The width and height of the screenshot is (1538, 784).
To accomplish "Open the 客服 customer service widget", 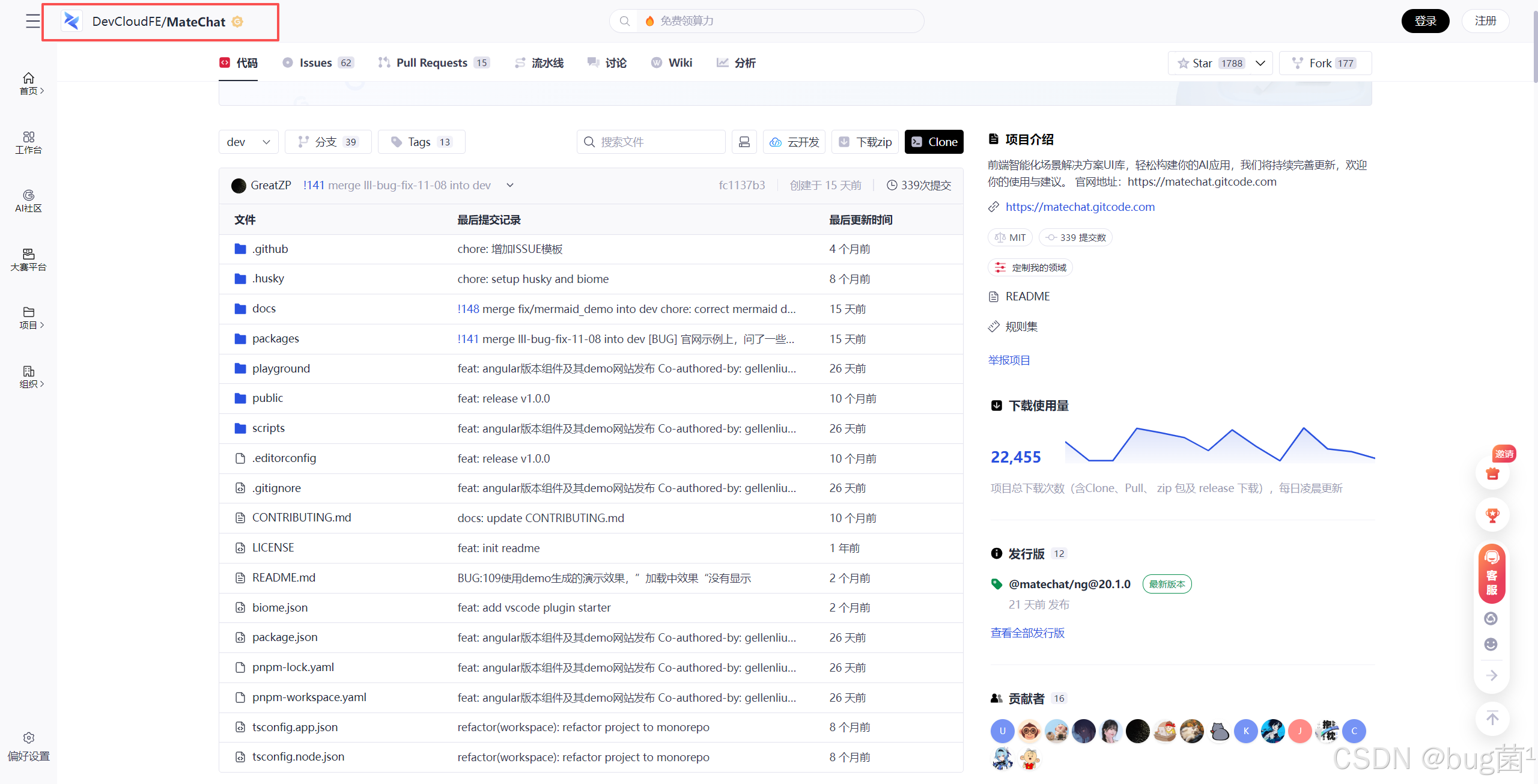I will [1492, 573].
